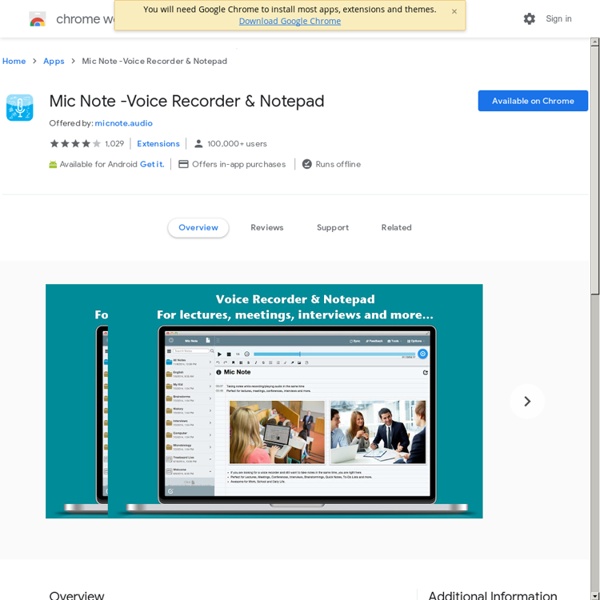Click the page vertical scrollbar thumb
Screen dimensions: 600x600
click(x=594, y=170)
